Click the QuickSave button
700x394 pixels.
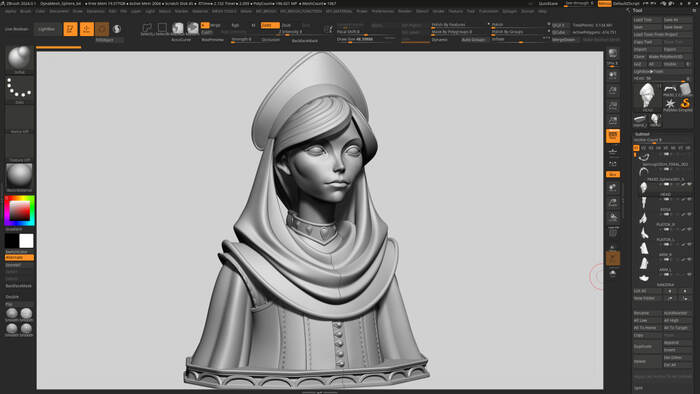[x=548, y=4]
